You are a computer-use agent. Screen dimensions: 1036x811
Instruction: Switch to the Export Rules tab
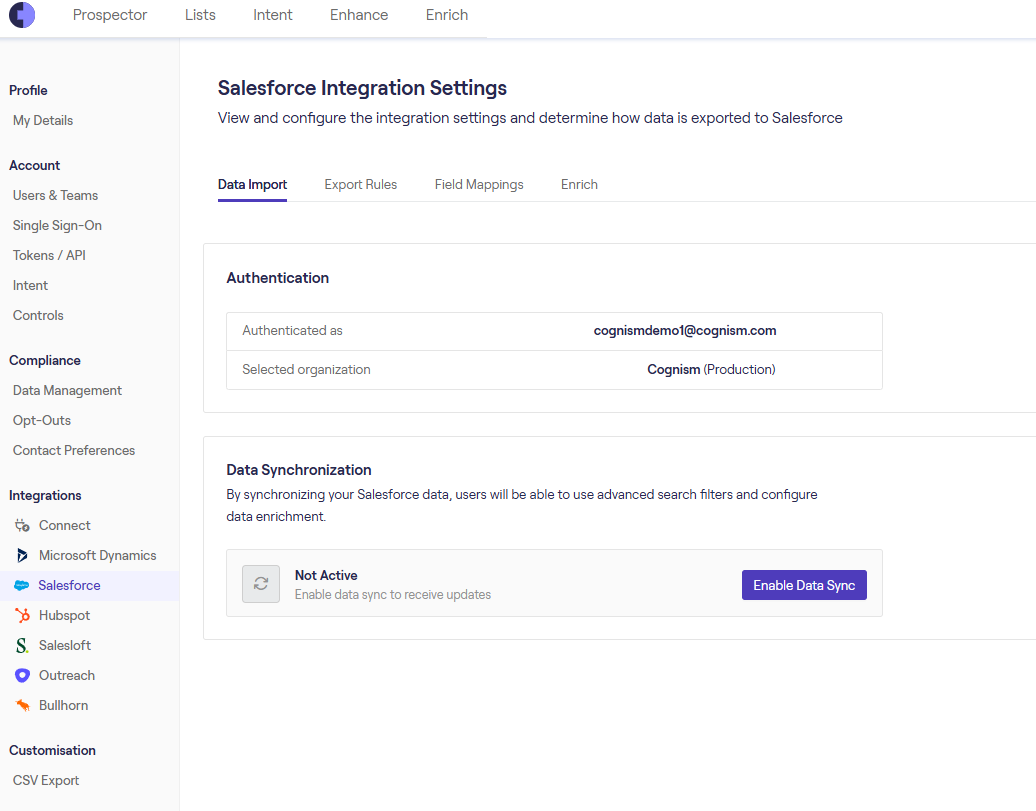coord(360,184)
